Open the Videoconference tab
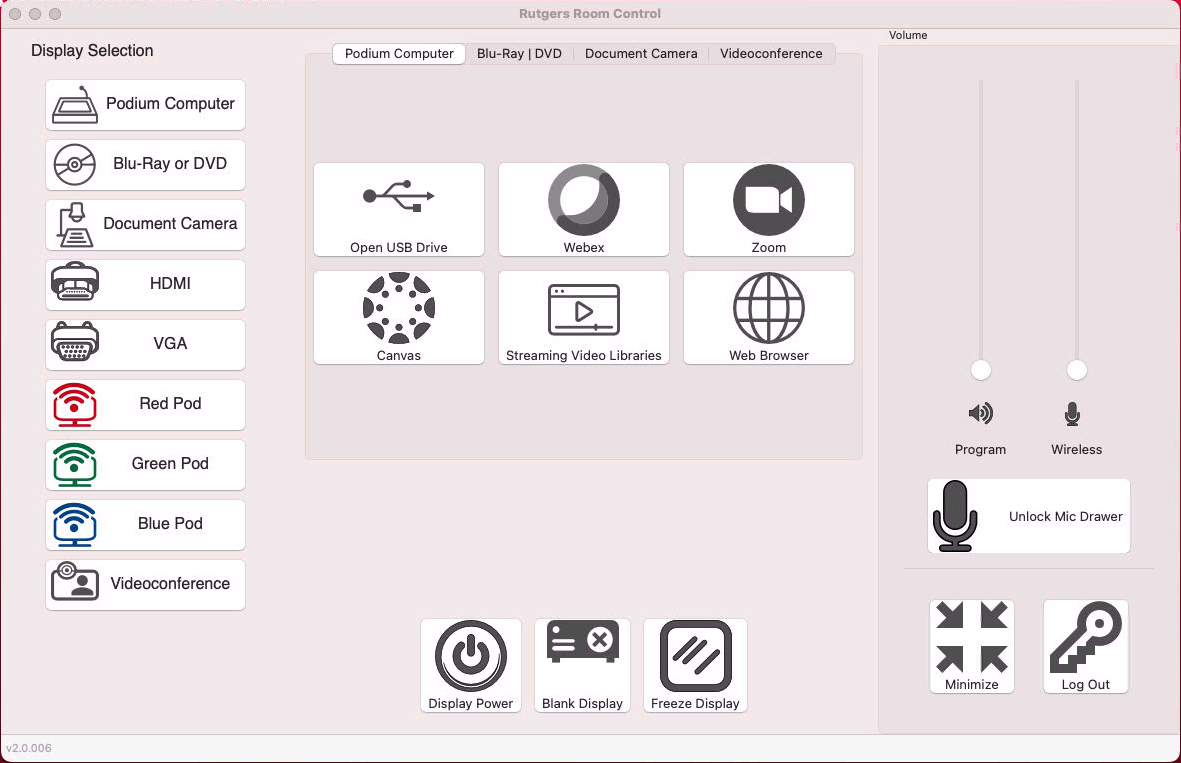Image resolution: width=1181 pixels, height=763 pixels. [x=771, y=54]
